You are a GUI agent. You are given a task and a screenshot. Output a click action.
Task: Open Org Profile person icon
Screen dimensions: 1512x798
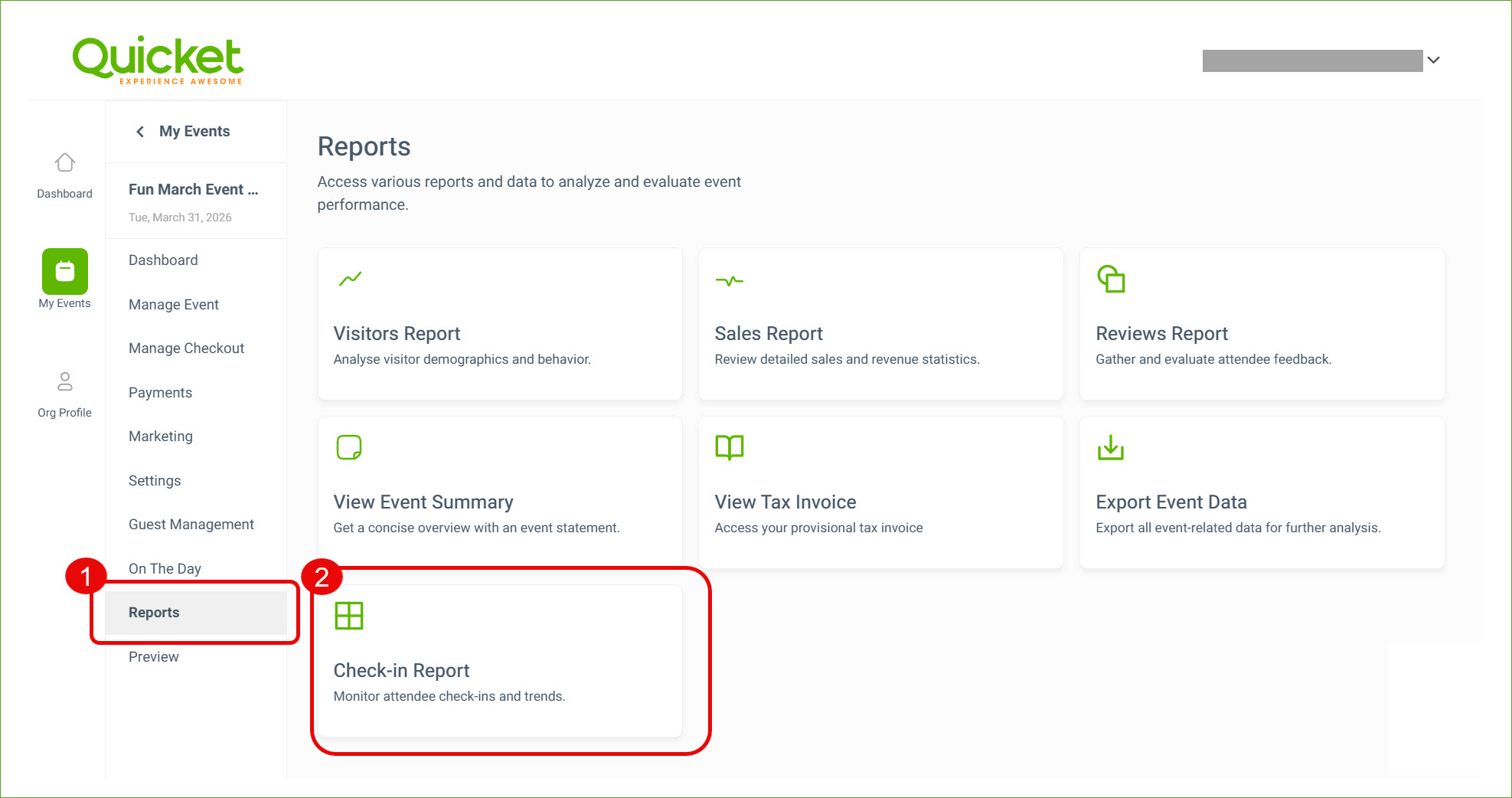pyautogui.click(x=65, y=381)
